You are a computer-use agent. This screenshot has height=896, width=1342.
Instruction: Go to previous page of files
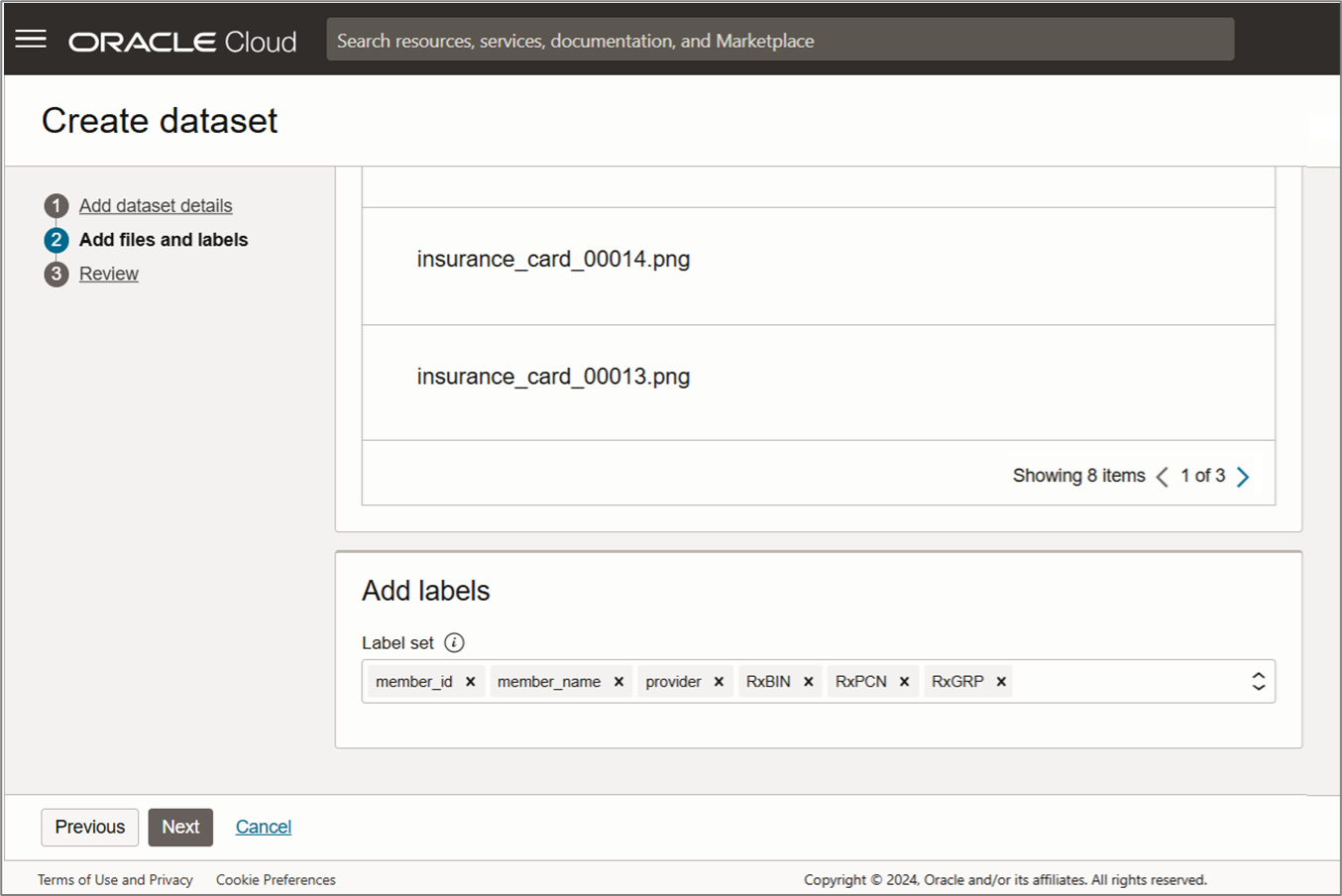click(1162, 476)
